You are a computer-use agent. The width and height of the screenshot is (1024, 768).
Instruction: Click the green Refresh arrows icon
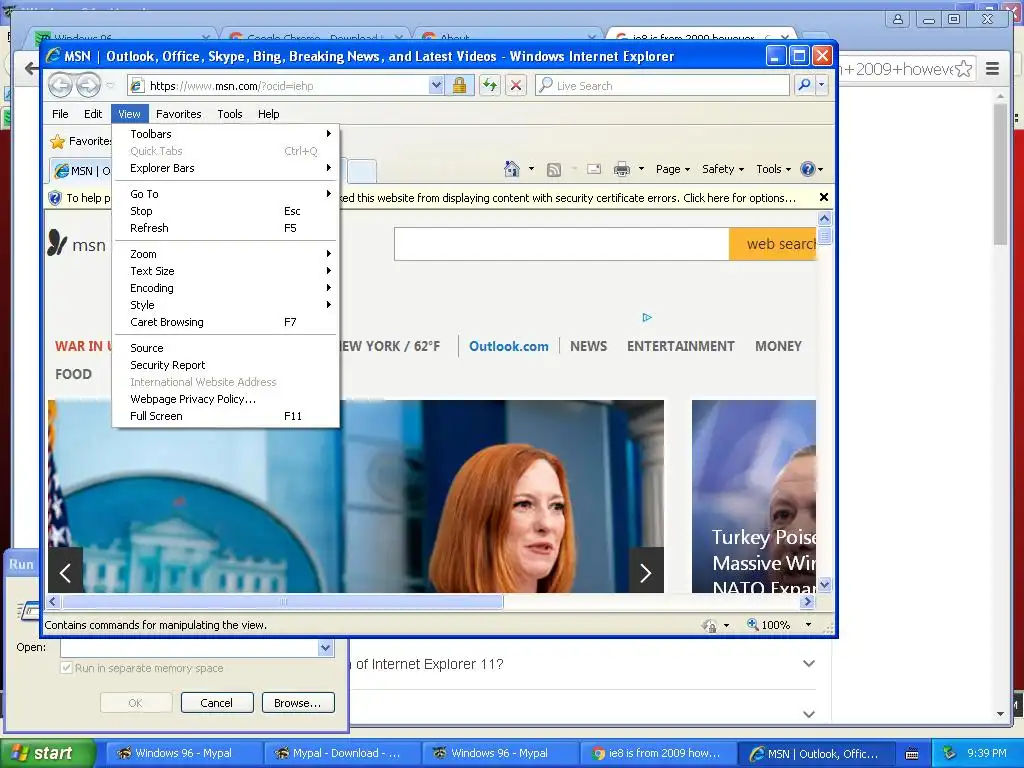[490, 86]
